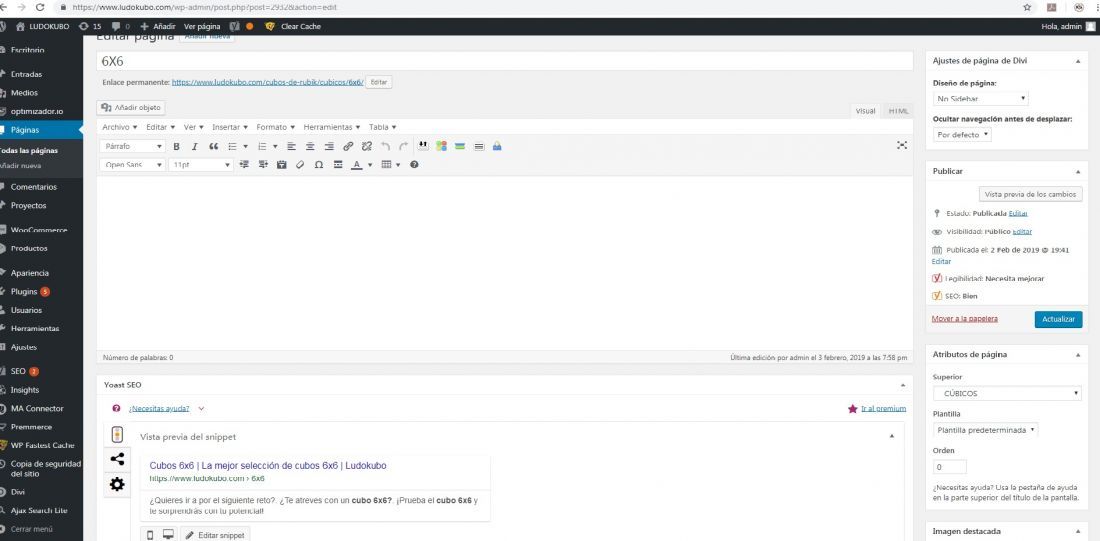This screenshot has width=1100, height=541.
Task: Open the No Sidebar layout dropdown
Action: tap(981, 99)
